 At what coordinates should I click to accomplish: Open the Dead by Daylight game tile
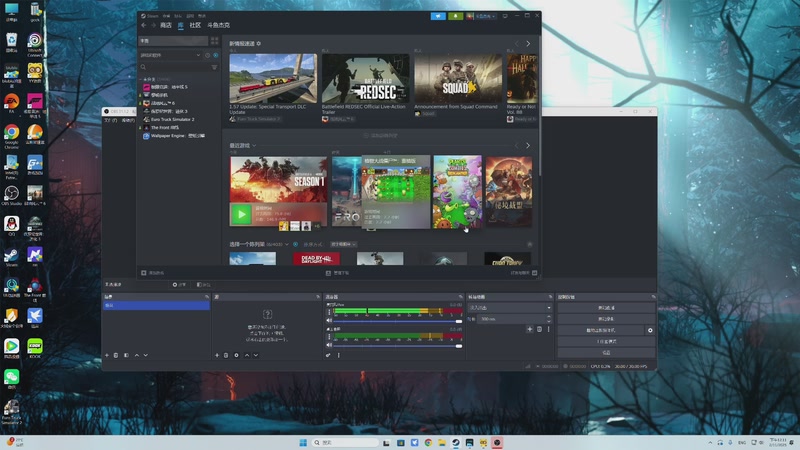pyautogui.click(x=316, y=258)
